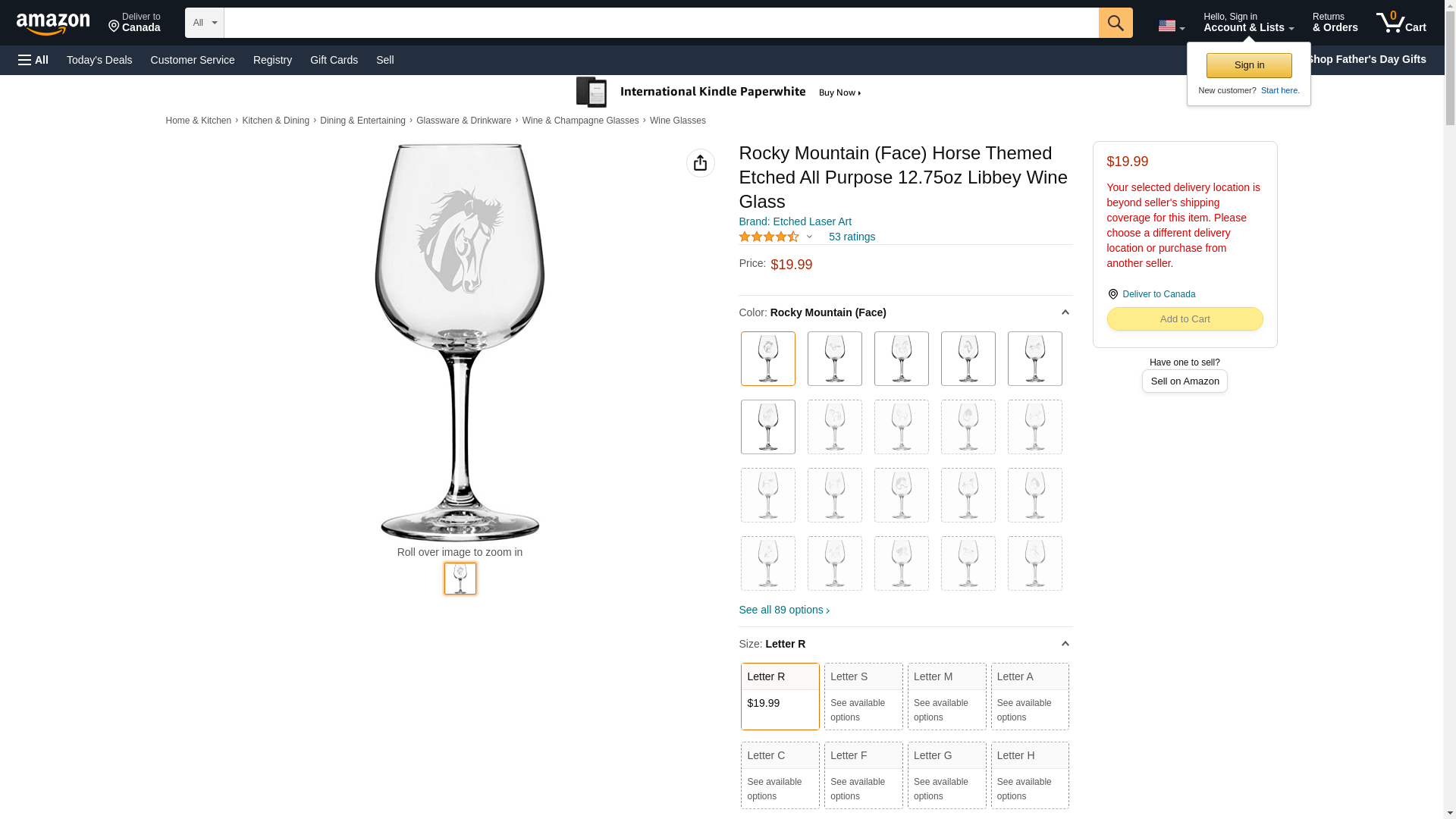Select Letter M size option

pyautogui.click(x=946, y=696)
